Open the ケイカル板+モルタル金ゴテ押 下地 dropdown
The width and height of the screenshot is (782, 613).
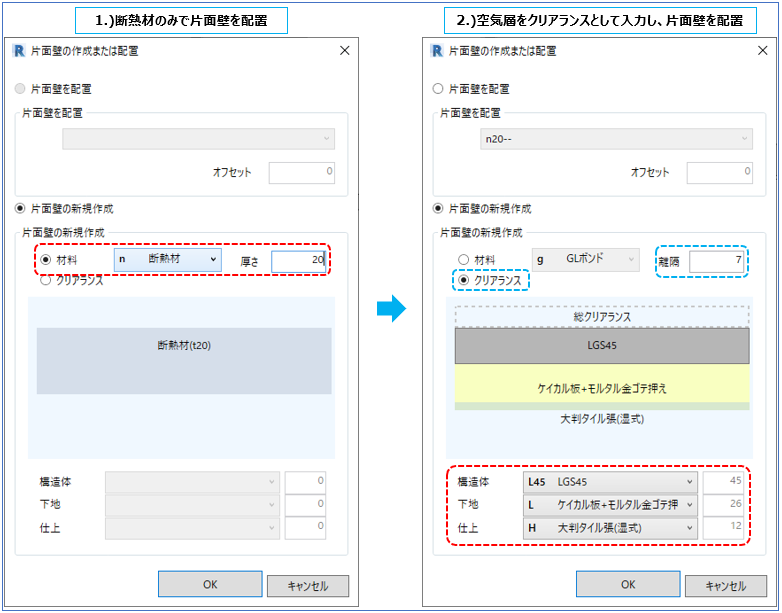[x=610, y=504]
